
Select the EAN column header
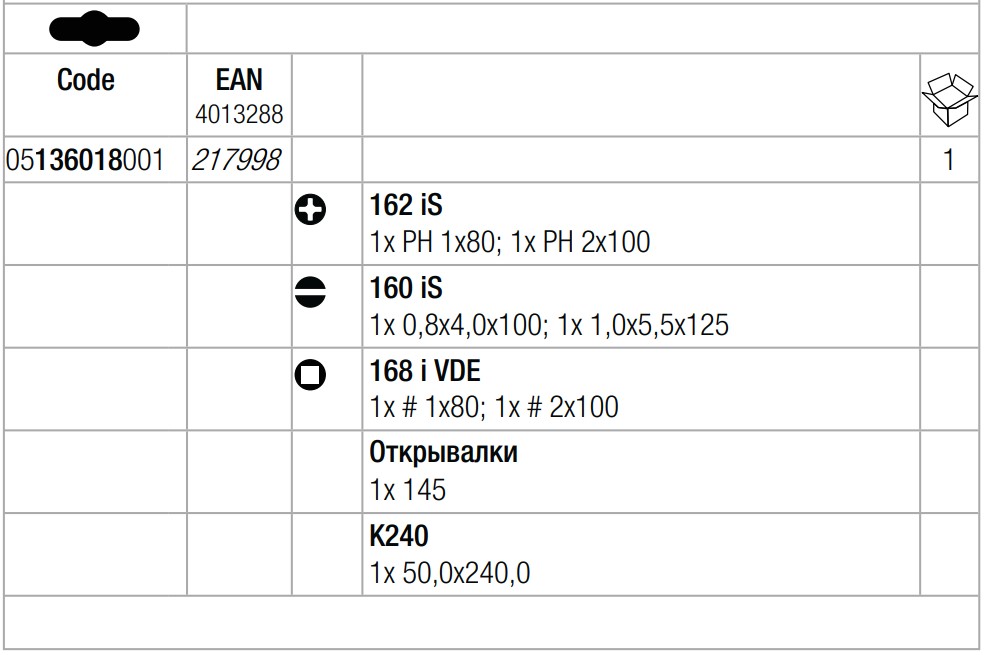(x=239, y=80)
